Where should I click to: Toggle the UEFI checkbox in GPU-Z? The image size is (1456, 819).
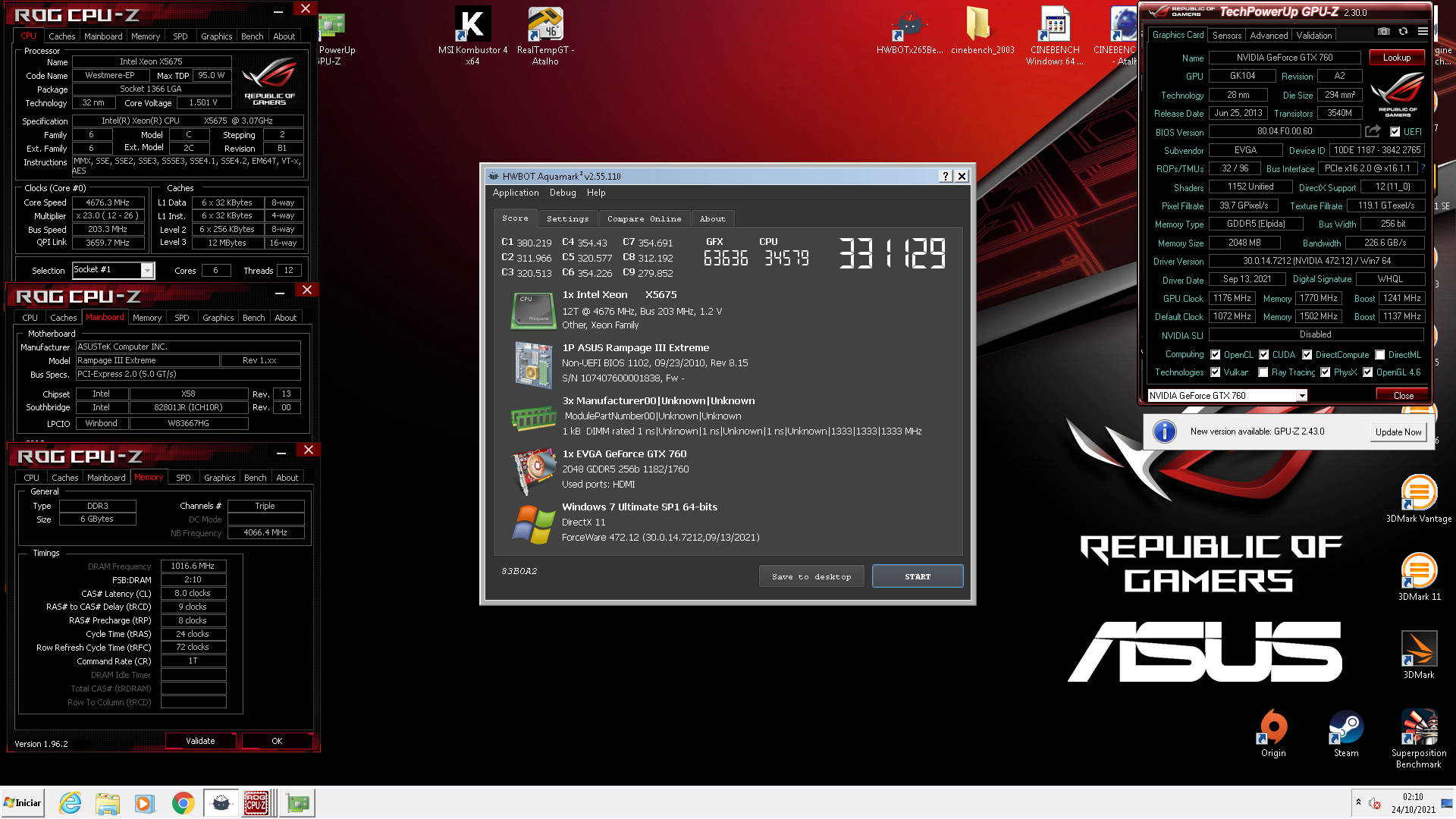point(1395,132)
